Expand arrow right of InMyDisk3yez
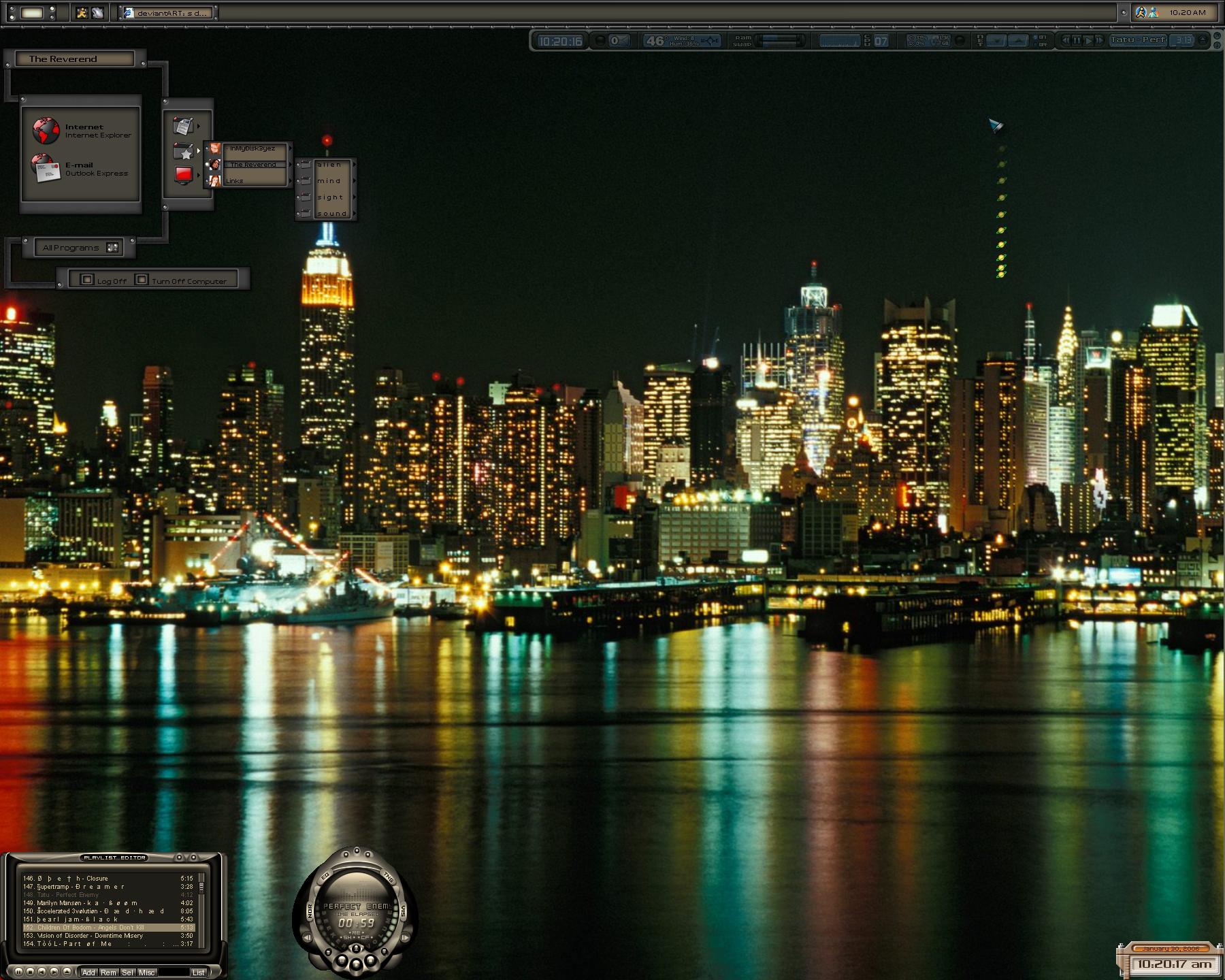The image size is (1225, 980). coord(290,148)
